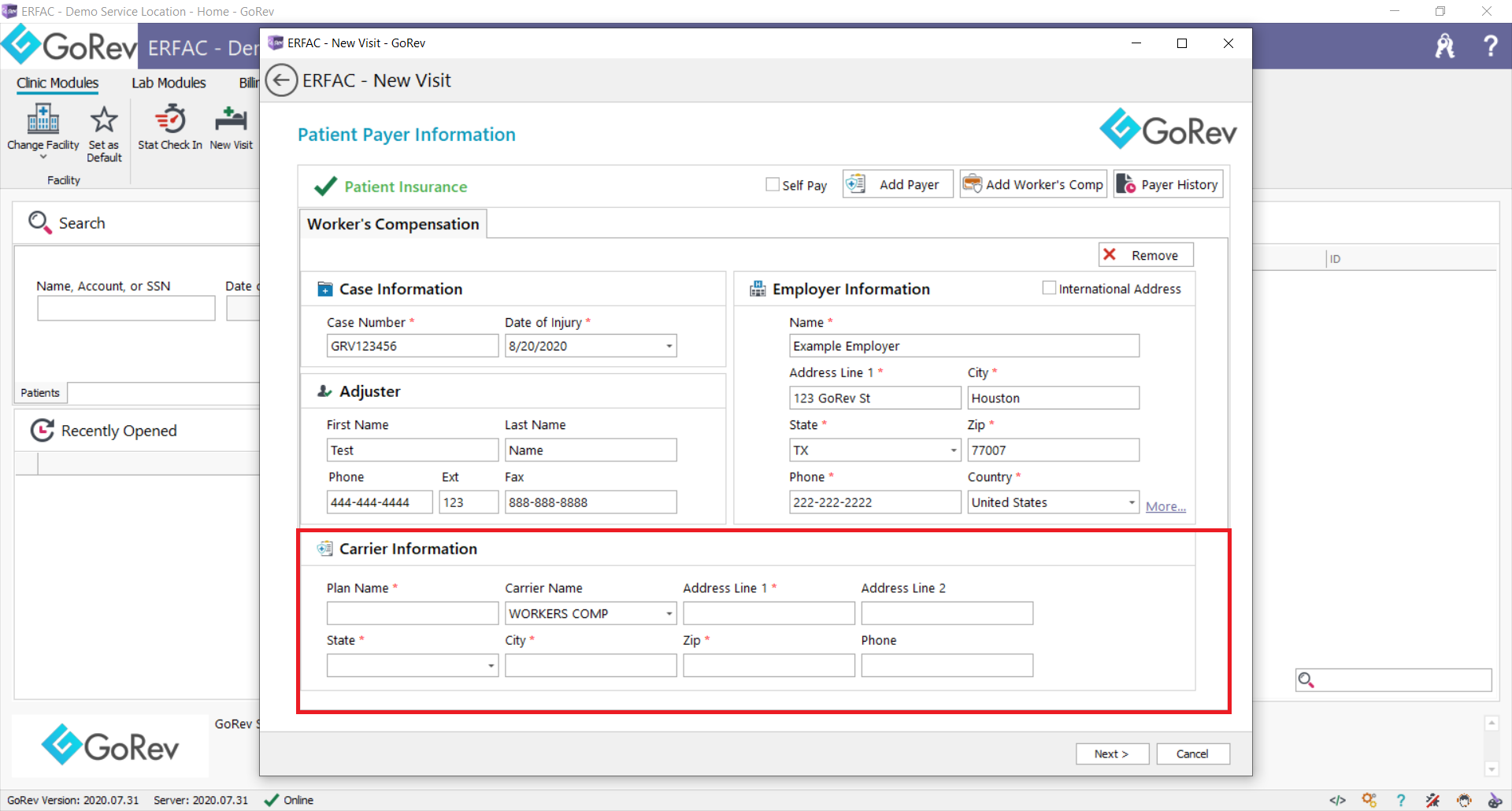Image resolution: width=1512 pixels, height=811 pixels.
Task: Expand Change Facility dropdown chevron
Action: (x=43, y=157)
